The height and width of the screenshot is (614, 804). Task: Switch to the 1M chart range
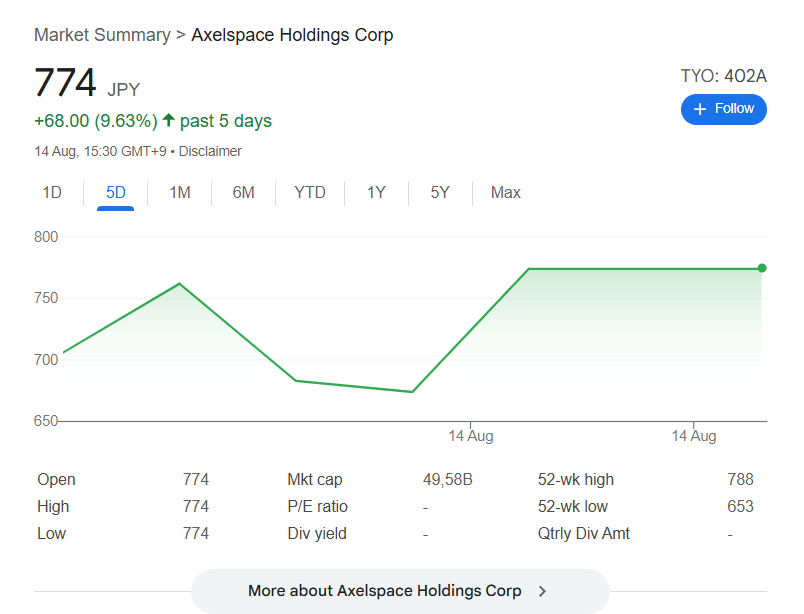coord(179,192)
